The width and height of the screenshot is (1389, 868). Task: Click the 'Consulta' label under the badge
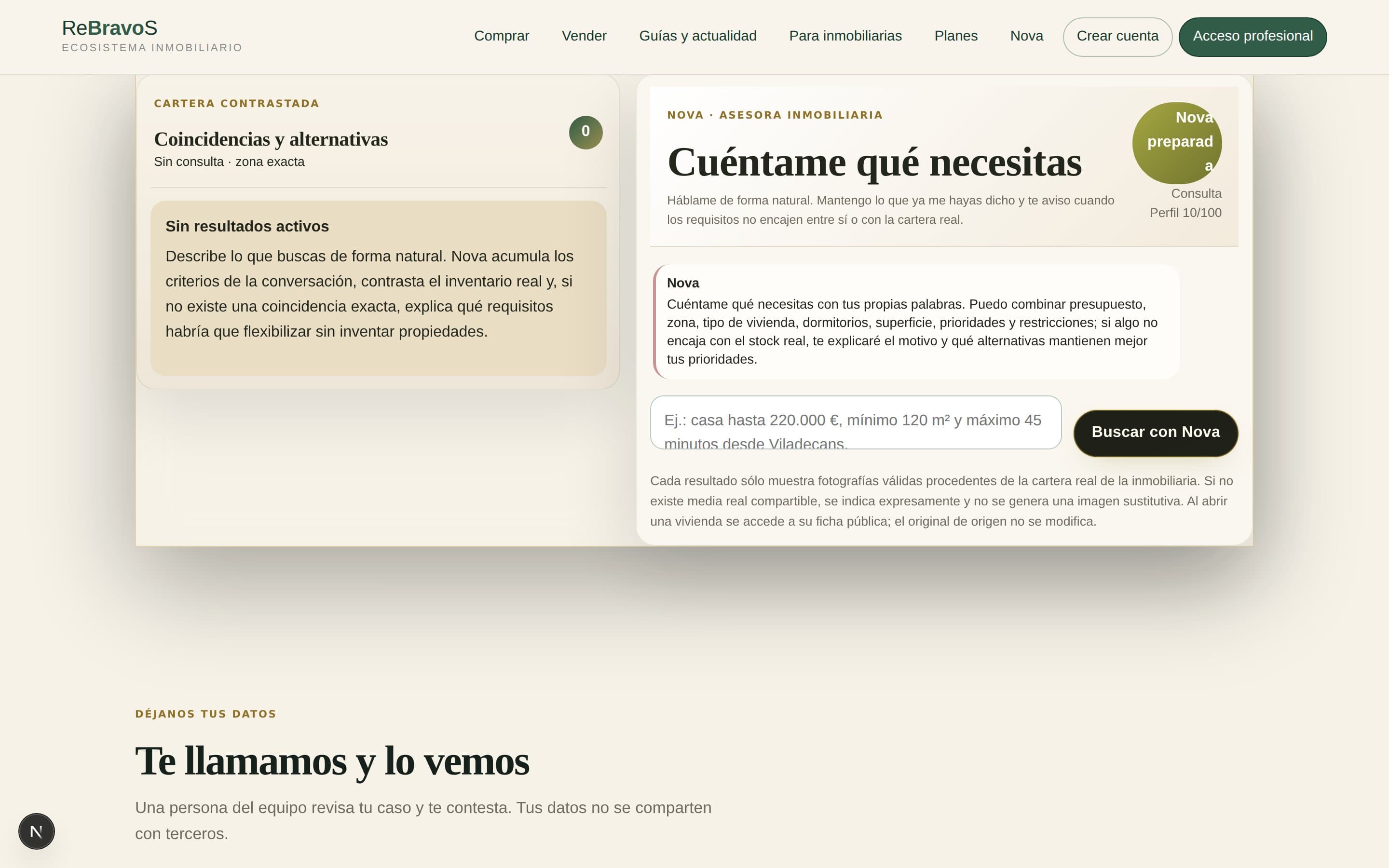pos(1196,193)
